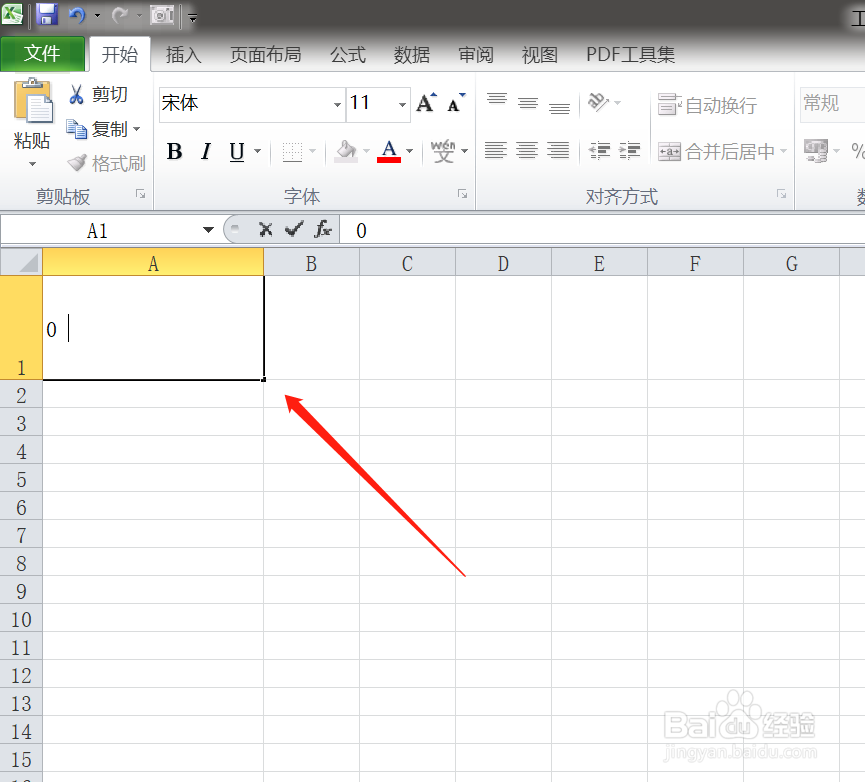Click the increase indent icon

pyautogui.click(x=629, y=150)
